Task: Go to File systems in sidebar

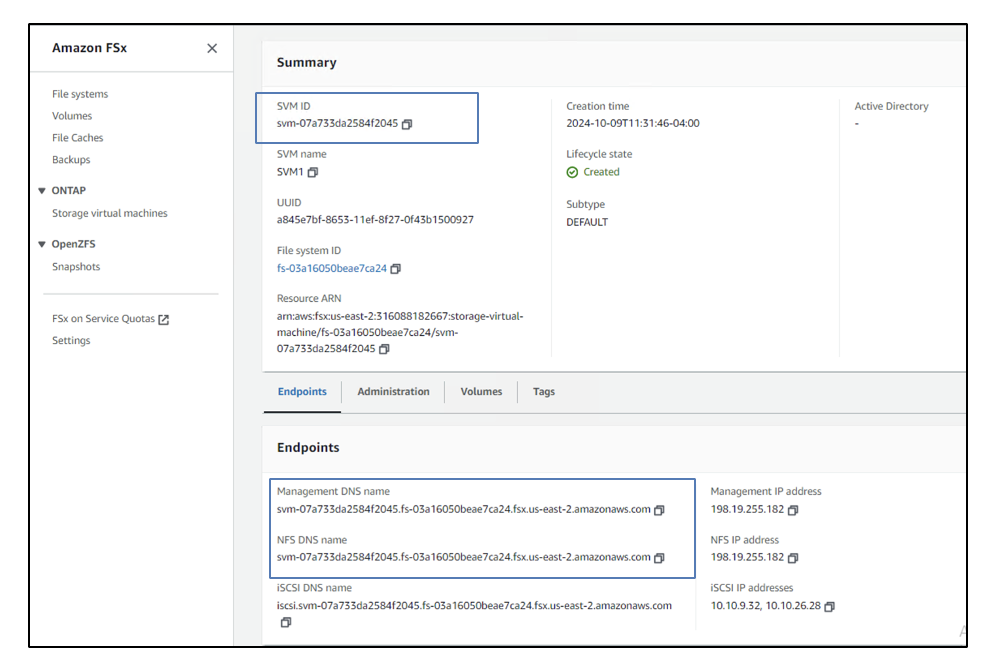Action: pyautogui.click(x=80, y=94)
